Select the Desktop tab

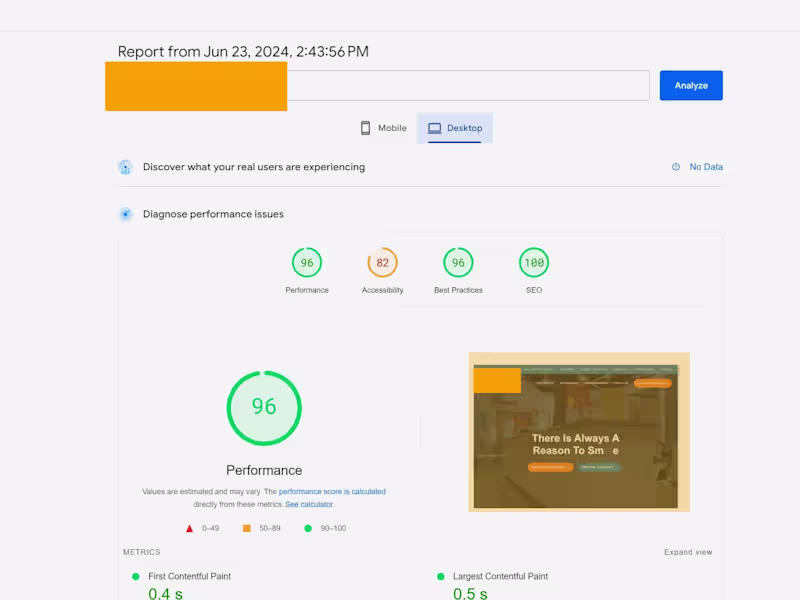[x=455, y=128]
